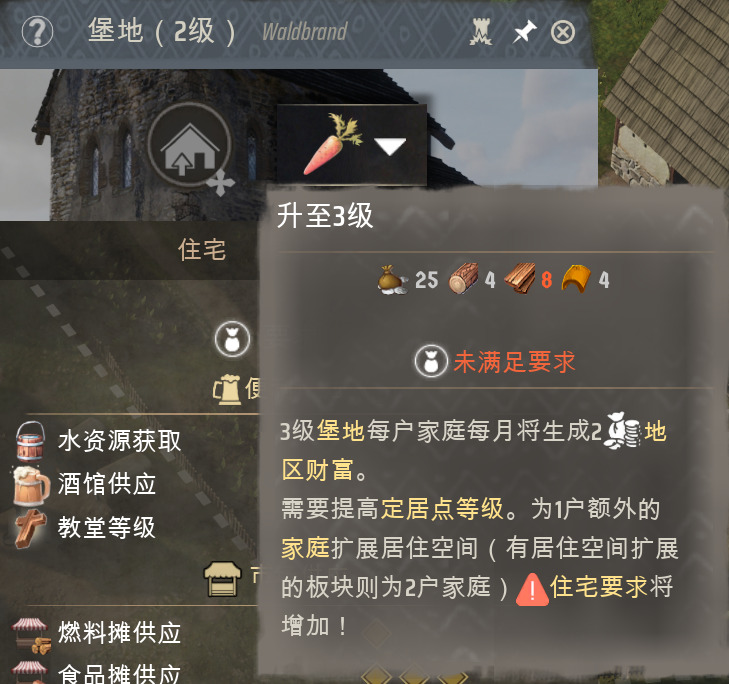Expand the white triangle arrow next to carrot
The image size is (729, 684).
tap(390, 146)
